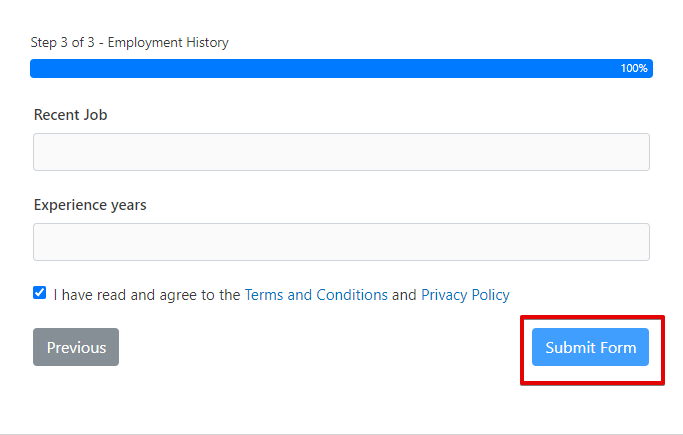683x435 pixels.
Task: Uncheck the terms agreement checkbox
Action: [39, 293]
